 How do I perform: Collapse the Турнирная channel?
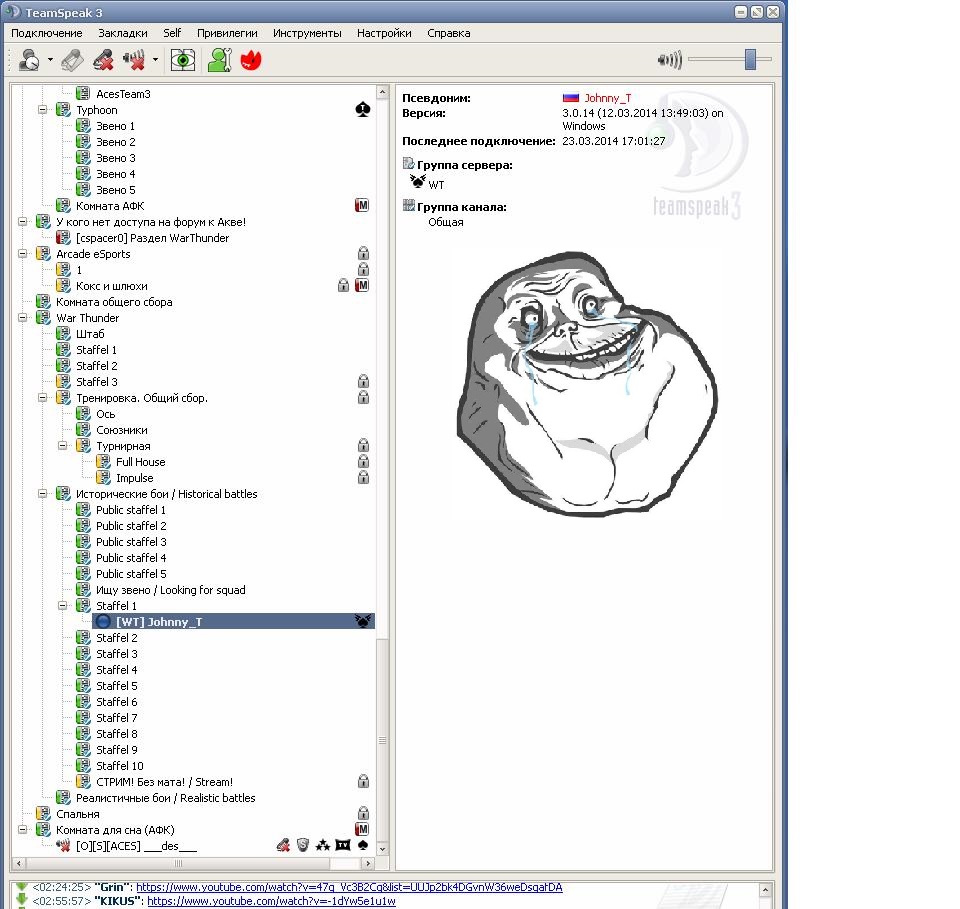62,446
